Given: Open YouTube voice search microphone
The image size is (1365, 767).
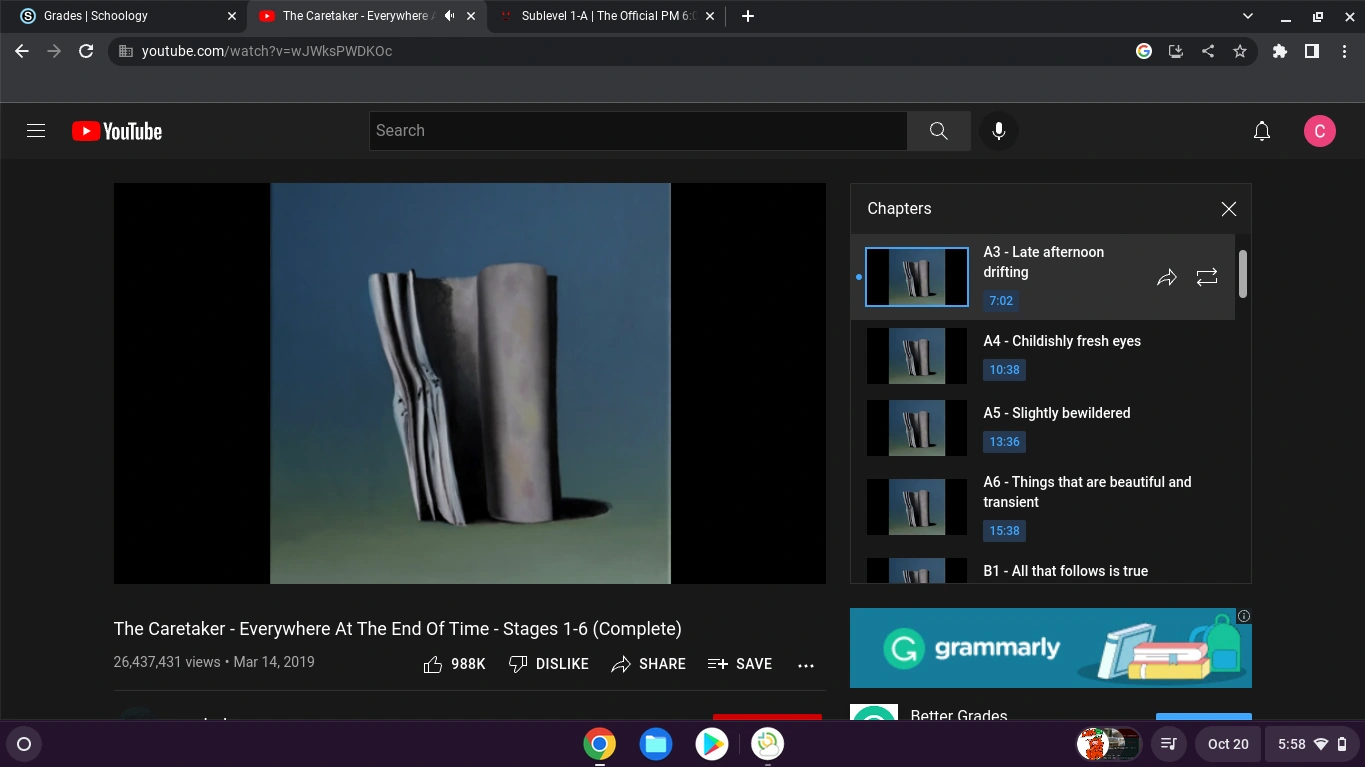Looking at the screenshot, I should coord(998,130).
